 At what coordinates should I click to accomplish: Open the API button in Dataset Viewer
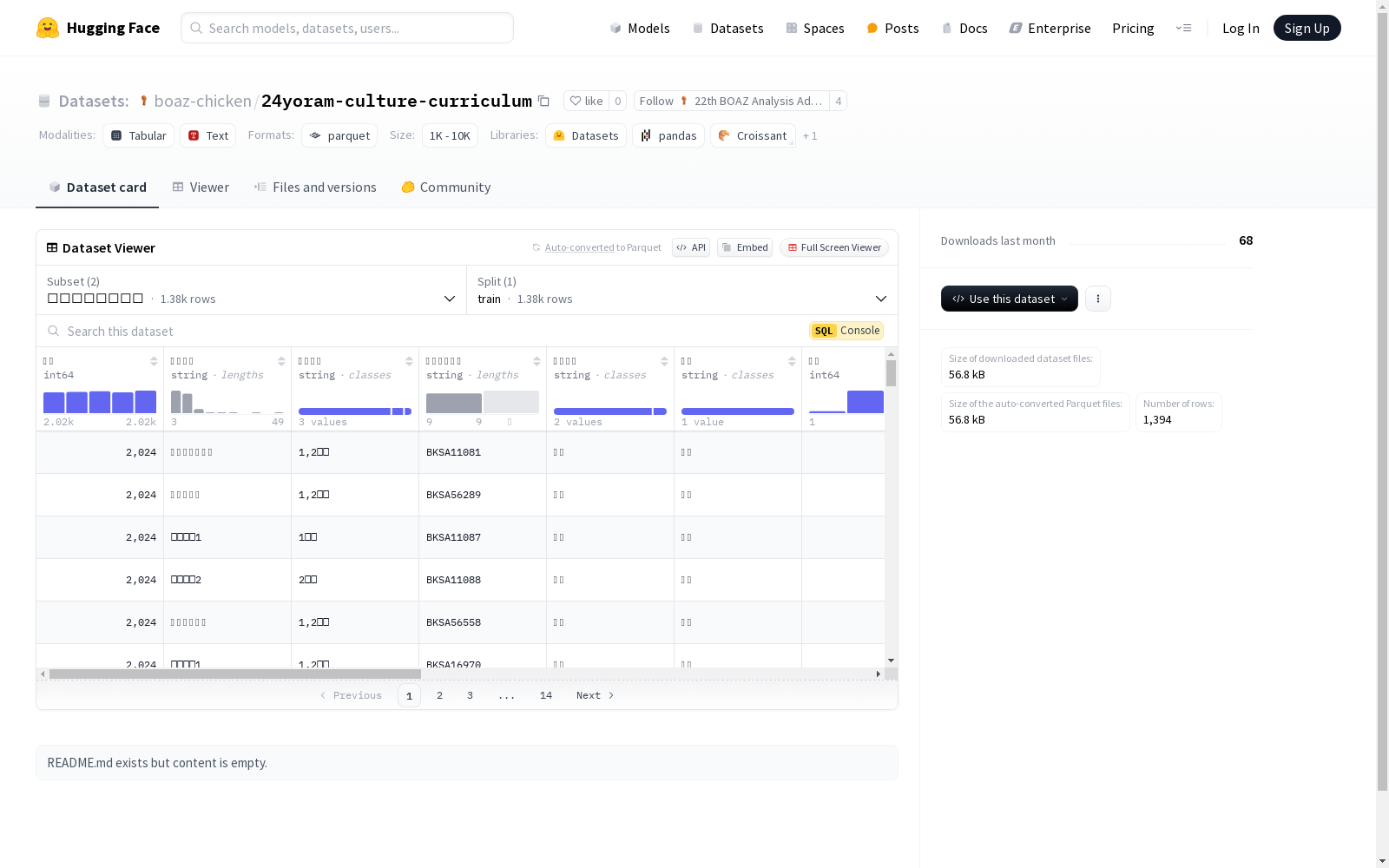(691, 247)
